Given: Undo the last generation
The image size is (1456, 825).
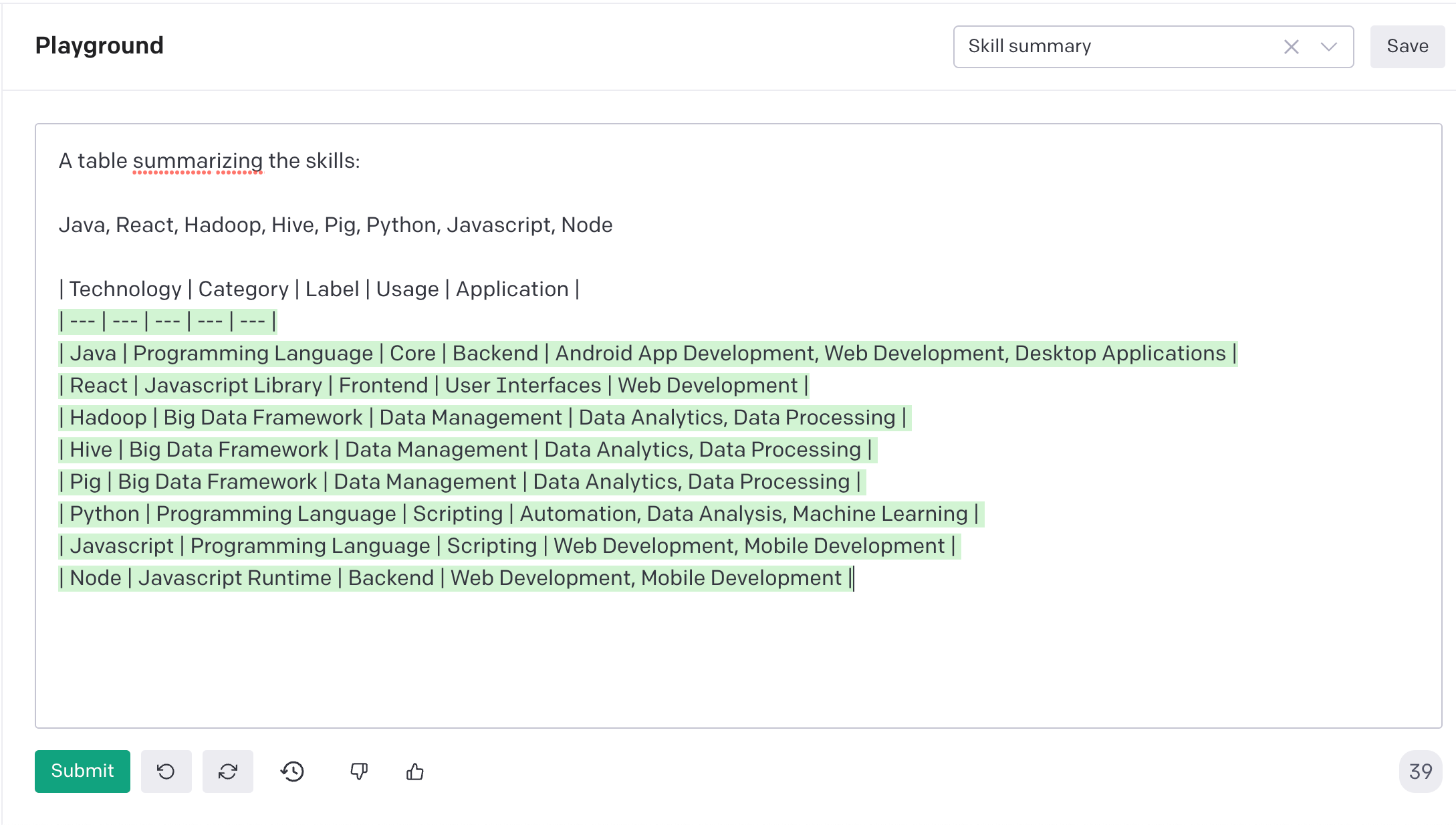Looking at the screenshot, I should pos(166,771).
